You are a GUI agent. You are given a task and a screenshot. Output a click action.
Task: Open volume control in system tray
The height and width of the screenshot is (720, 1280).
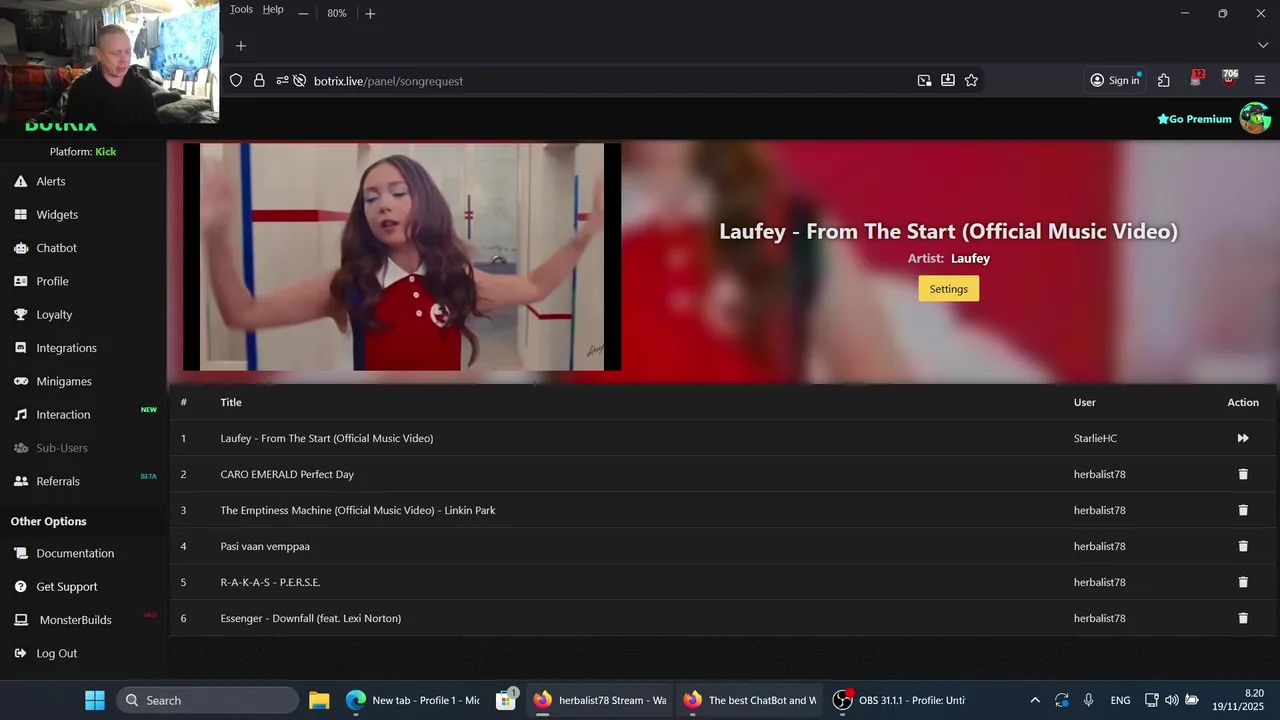click(x=1172, y=700)
